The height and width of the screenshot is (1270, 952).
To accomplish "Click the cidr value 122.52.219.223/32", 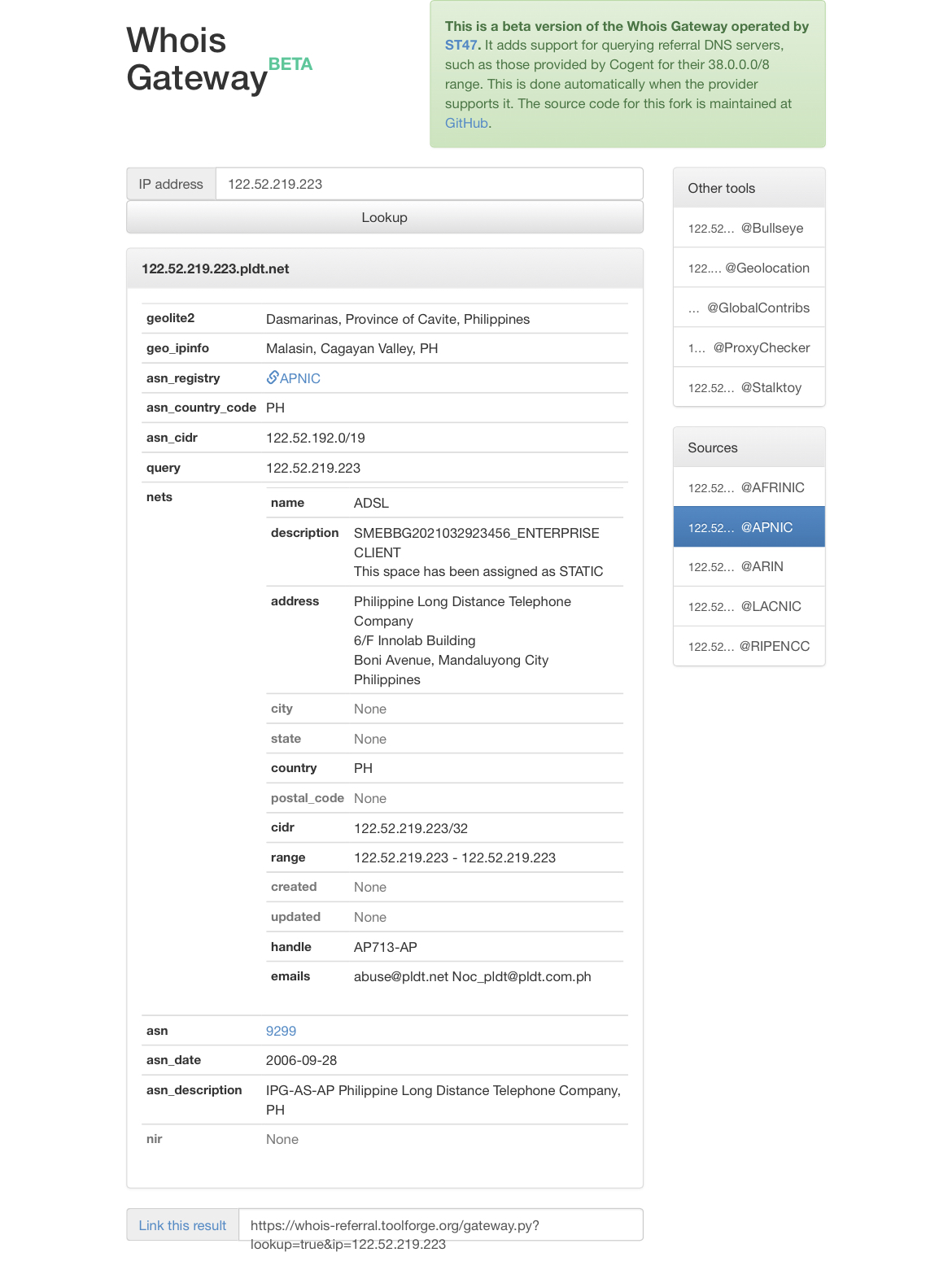I will pos(411,828).
